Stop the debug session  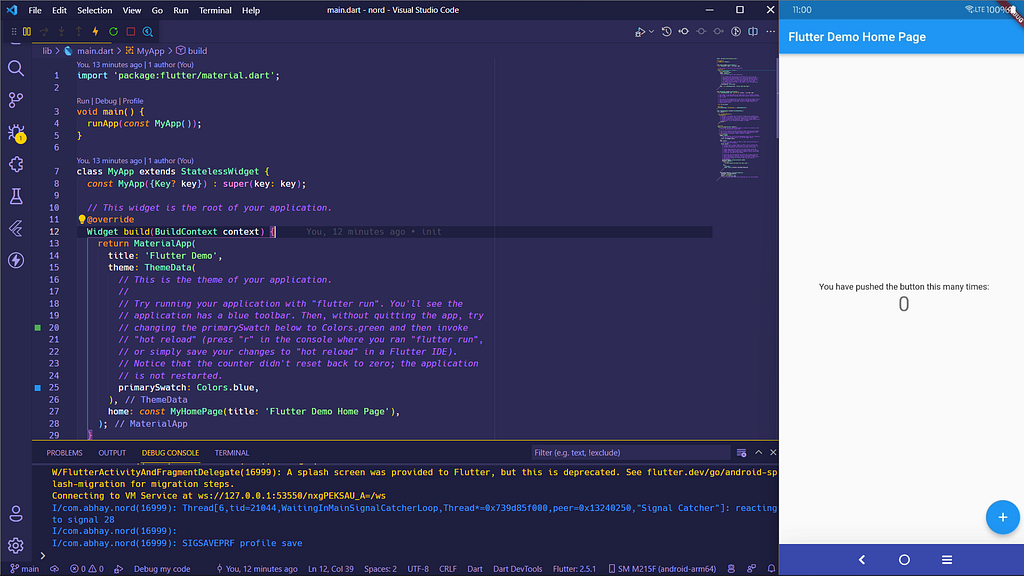pyautogui.click(x=131, y=31)
